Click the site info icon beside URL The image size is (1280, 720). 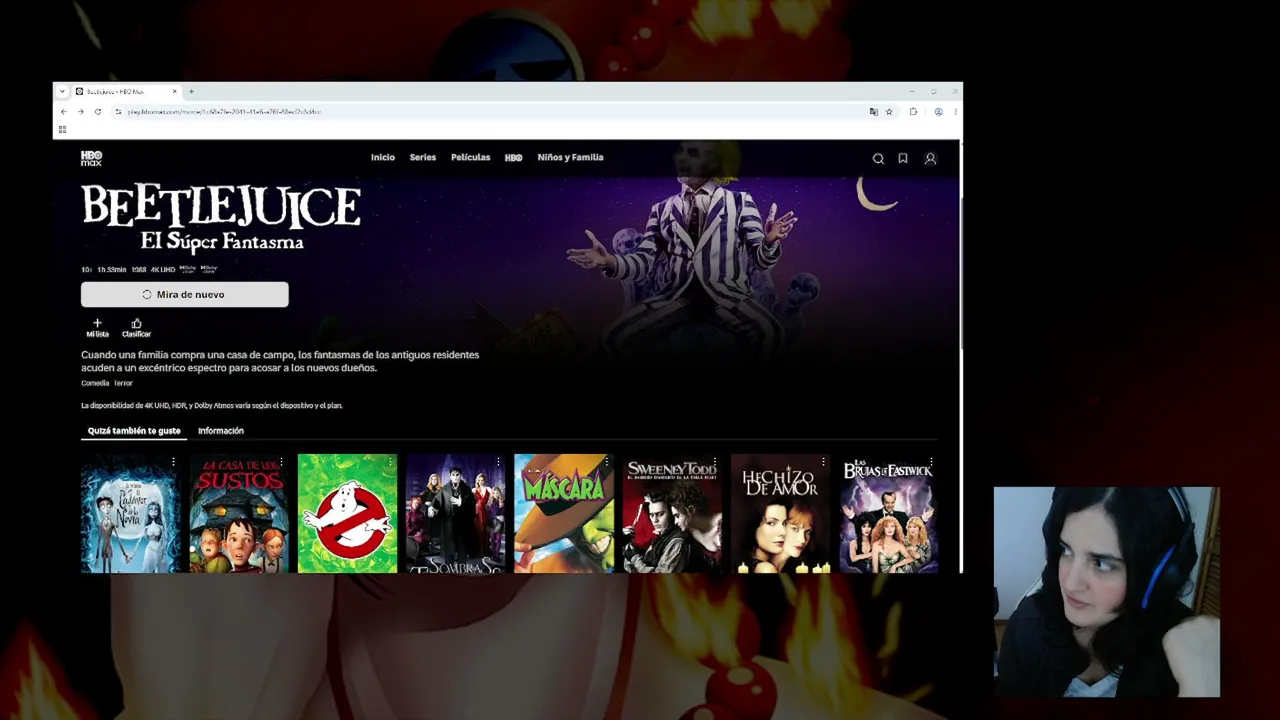[118, 112]
